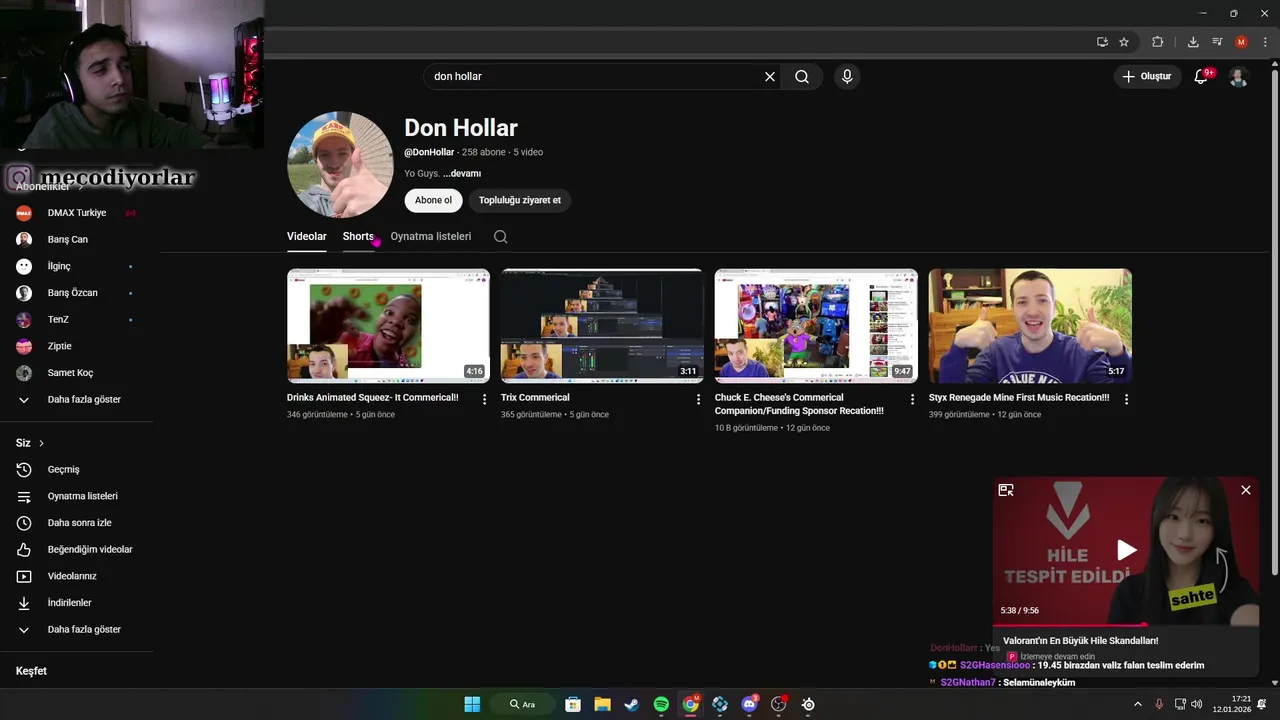
Task: Switch to the channel Oynatma listeleri tab
Action: [x=430, y=237]
